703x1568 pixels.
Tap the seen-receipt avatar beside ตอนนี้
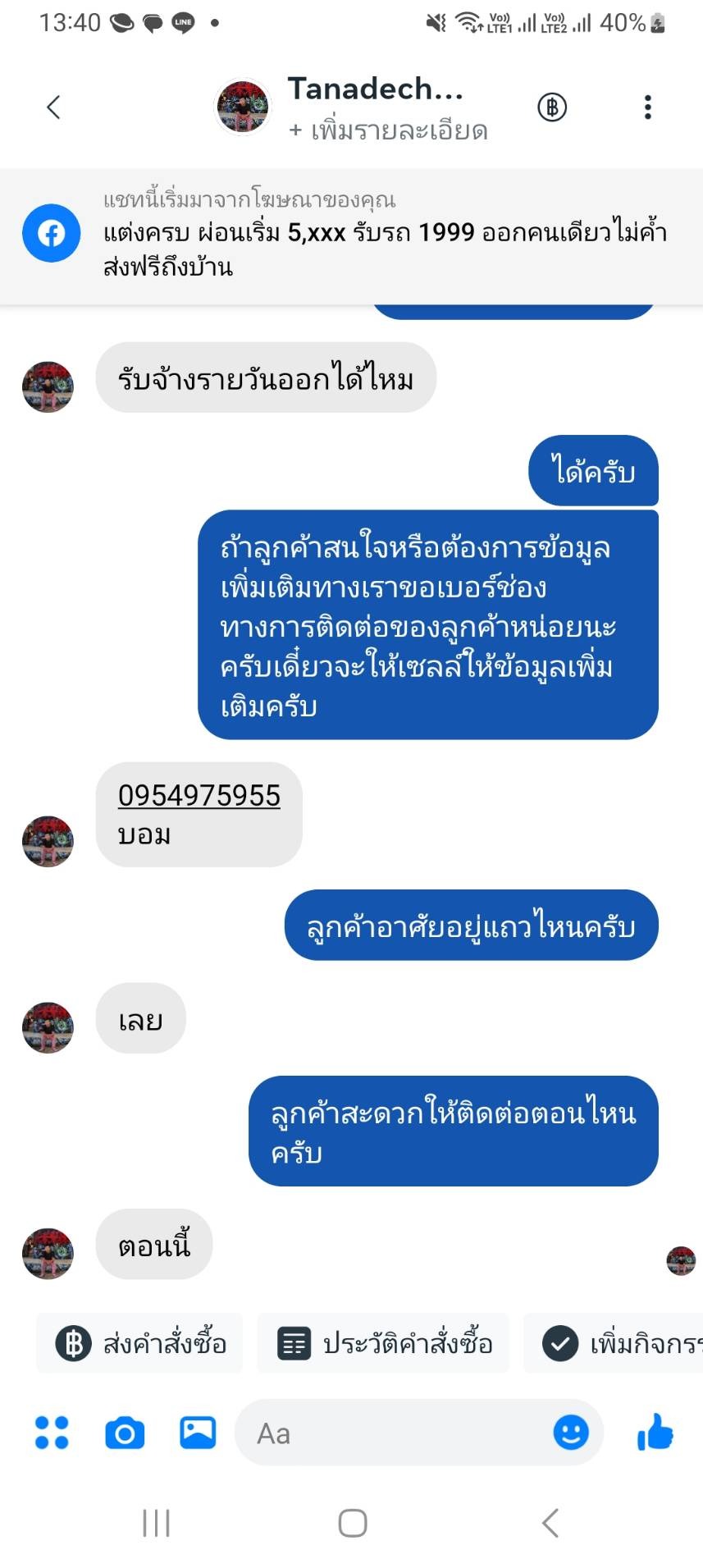point(681,1260)
